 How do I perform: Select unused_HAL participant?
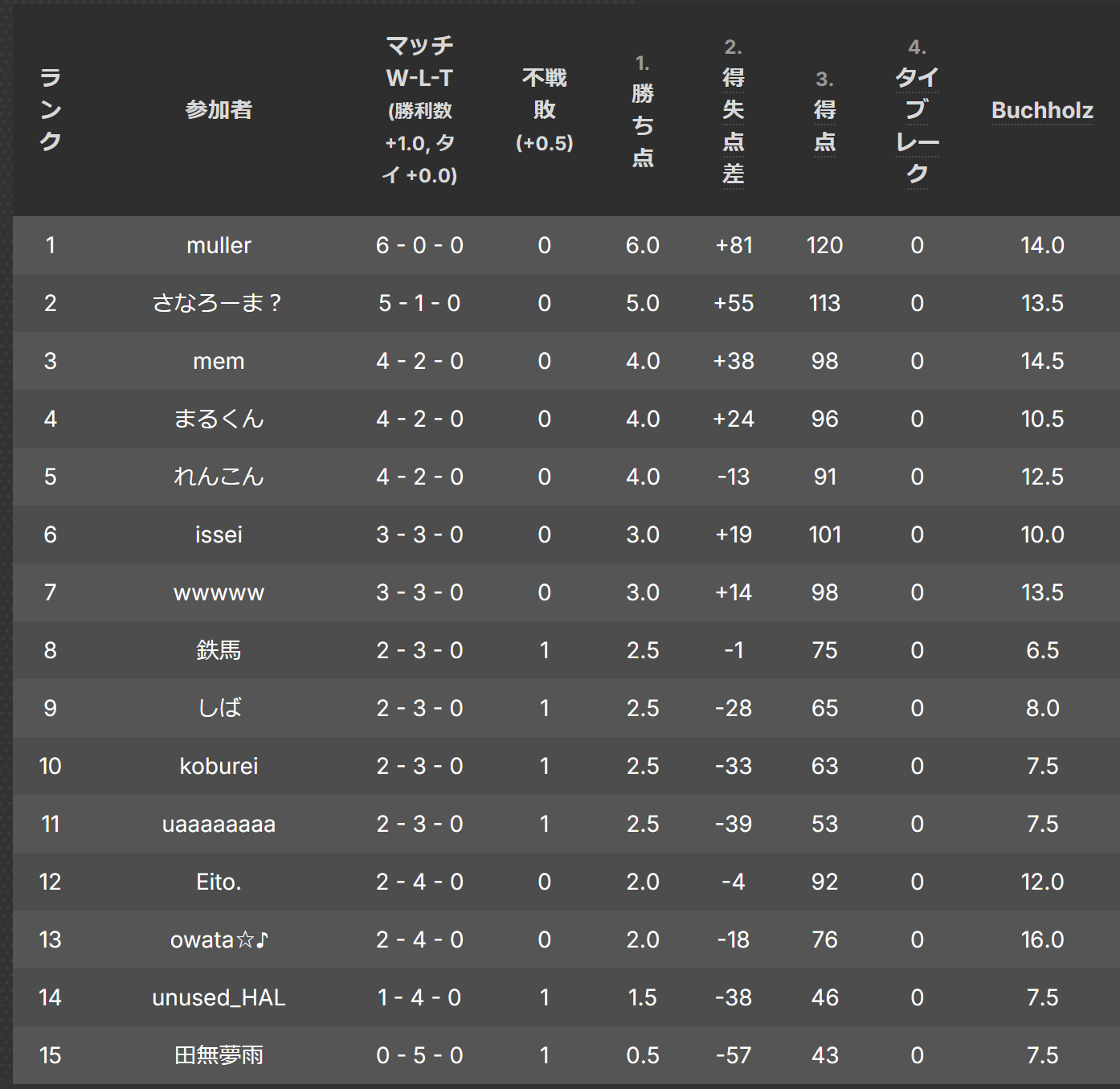click(x=219, y=997)
